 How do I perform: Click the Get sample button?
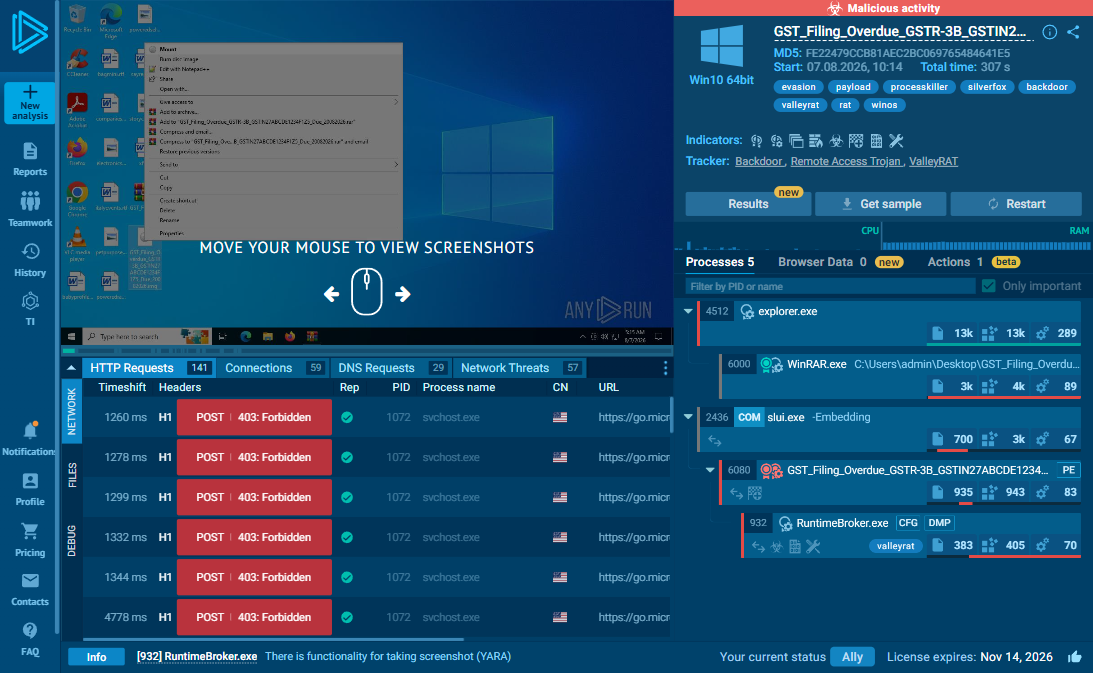tap(880, 204)
